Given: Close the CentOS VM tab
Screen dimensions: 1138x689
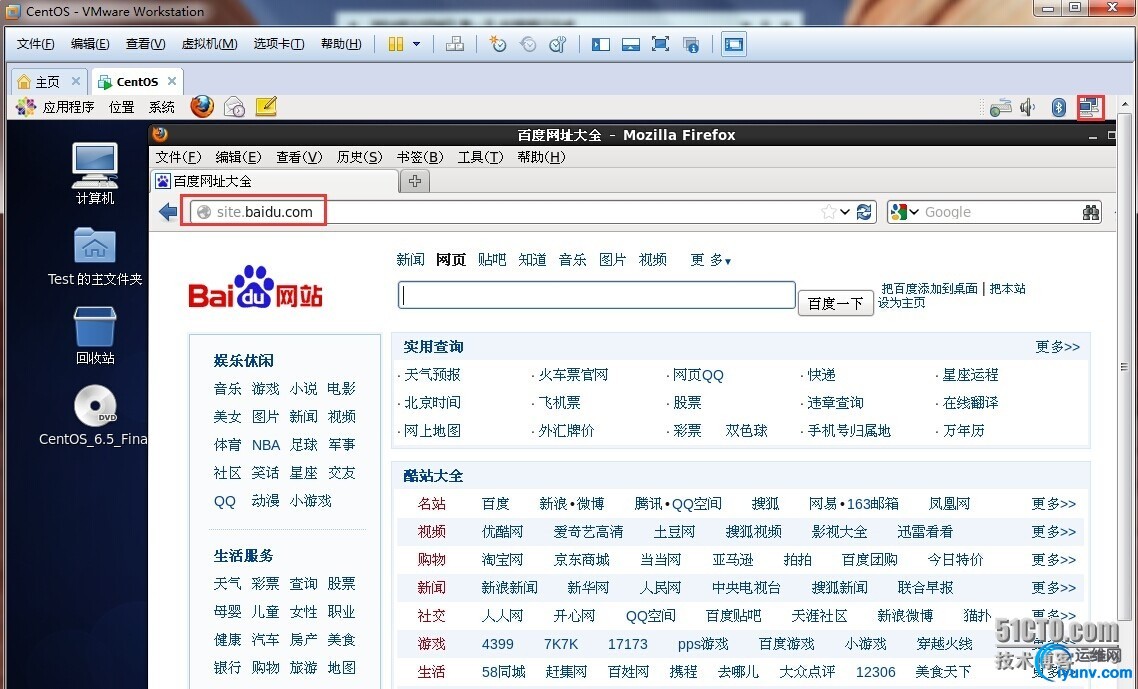Looking at the screenshot, I should [x=172, y=81].
